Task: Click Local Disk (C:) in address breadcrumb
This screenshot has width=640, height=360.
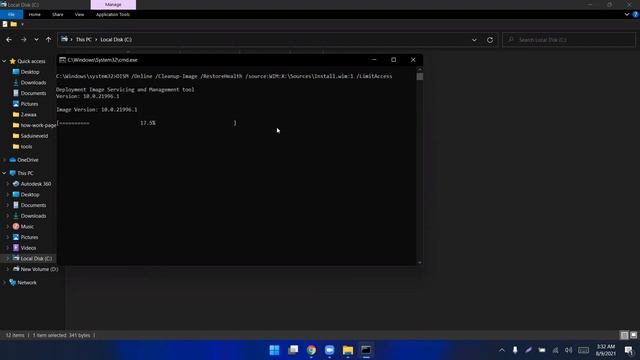Action: (x=116, y=40)
